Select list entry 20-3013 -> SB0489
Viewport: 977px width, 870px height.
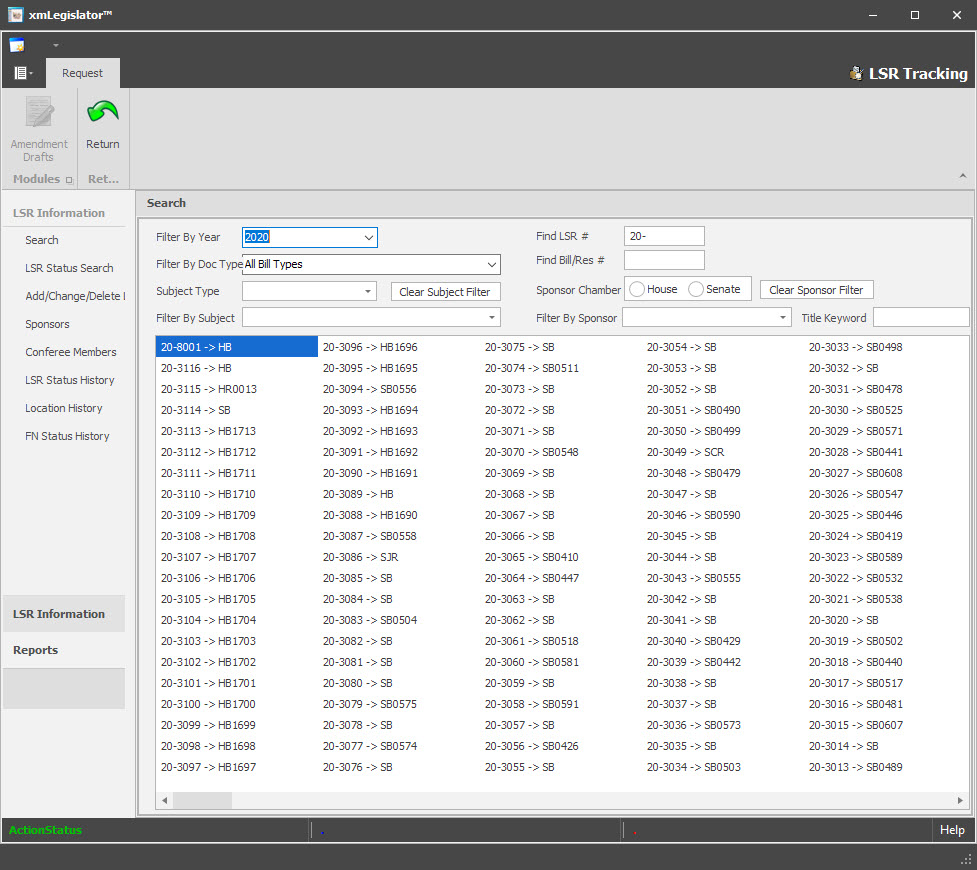(x=855, y=767)
